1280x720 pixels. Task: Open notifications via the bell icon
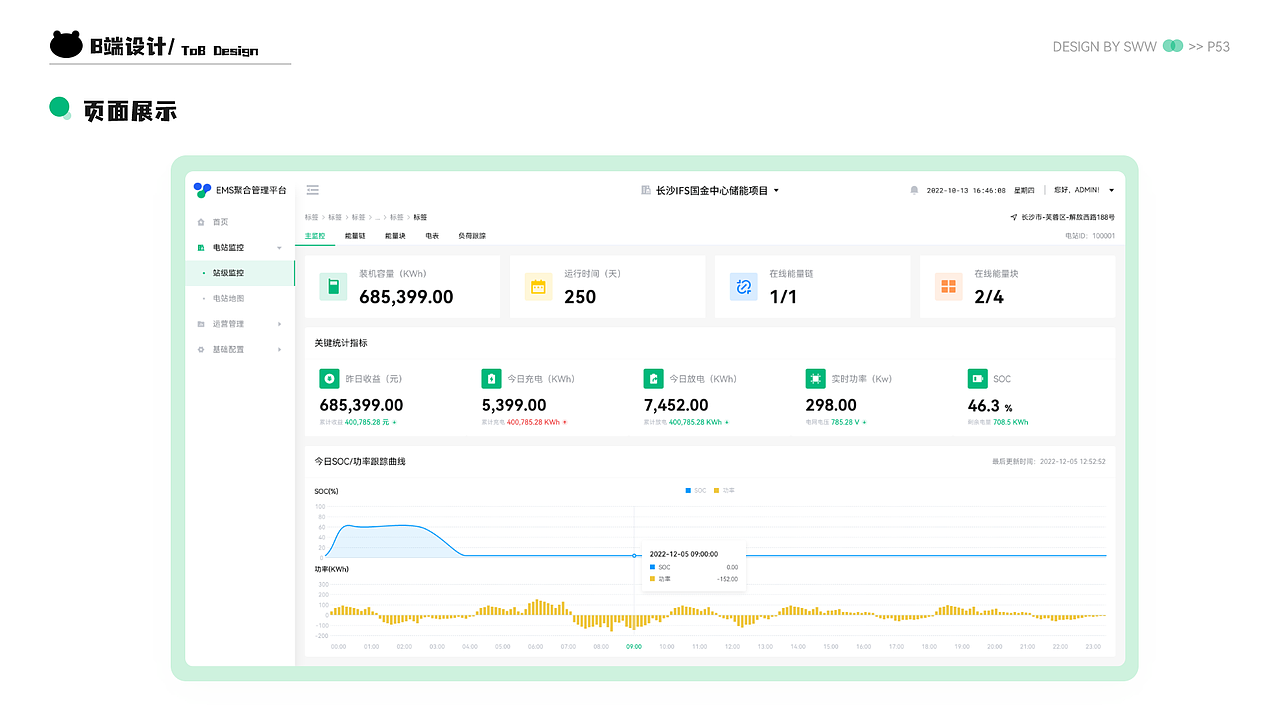click(x=914, y=190)
